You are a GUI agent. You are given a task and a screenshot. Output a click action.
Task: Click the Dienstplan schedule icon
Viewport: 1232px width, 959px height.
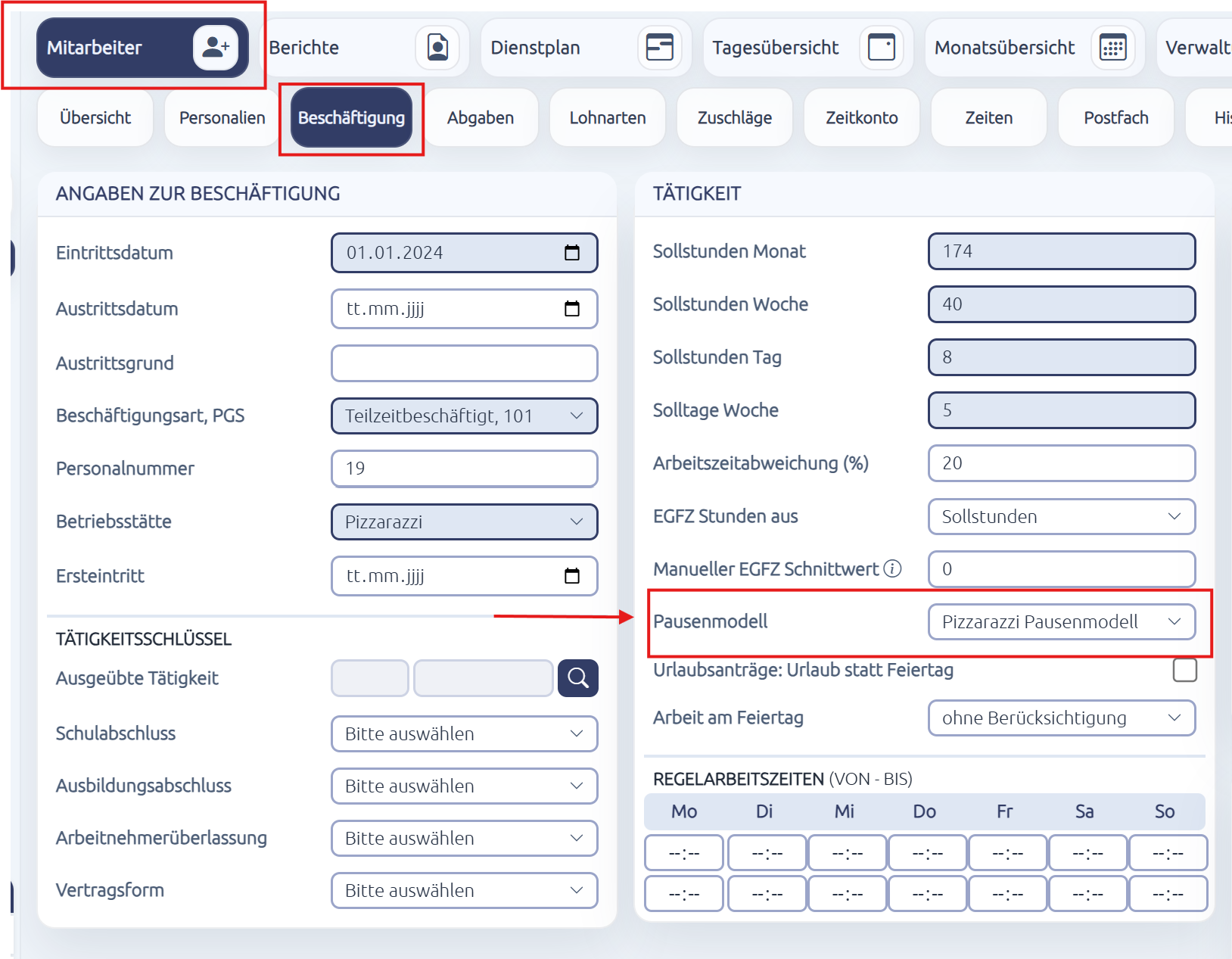coord(660,48)
